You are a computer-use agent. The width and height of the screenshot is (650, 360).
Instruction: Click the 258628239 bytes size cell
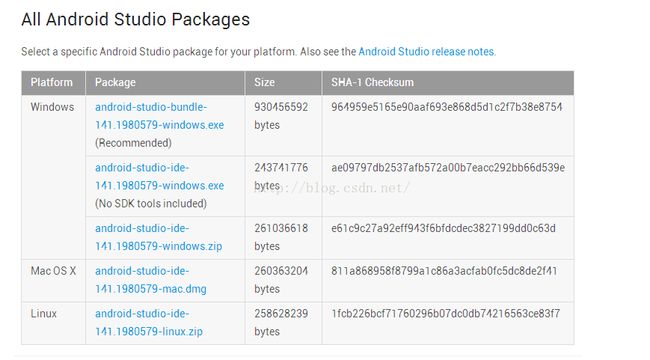pos(281,323)
